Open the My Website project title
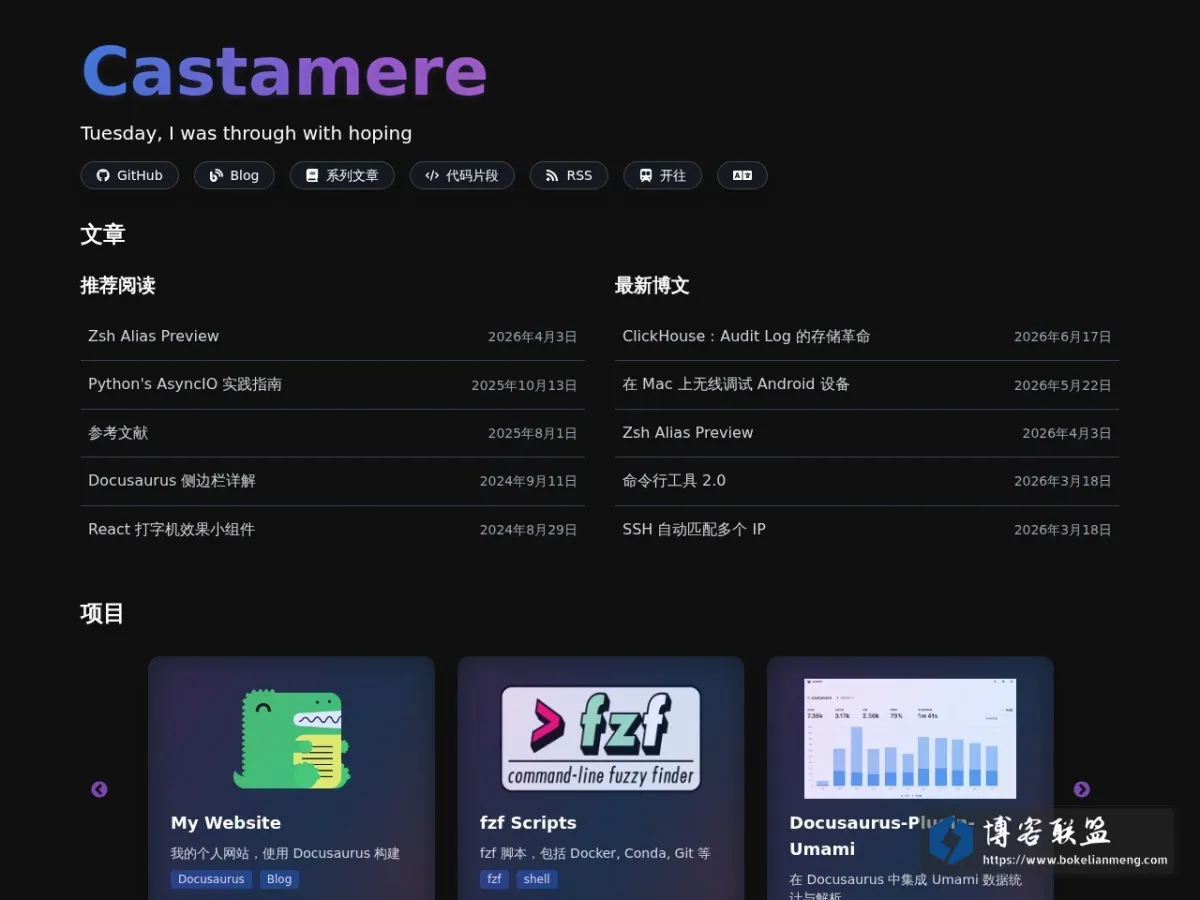 click(226, 823)
